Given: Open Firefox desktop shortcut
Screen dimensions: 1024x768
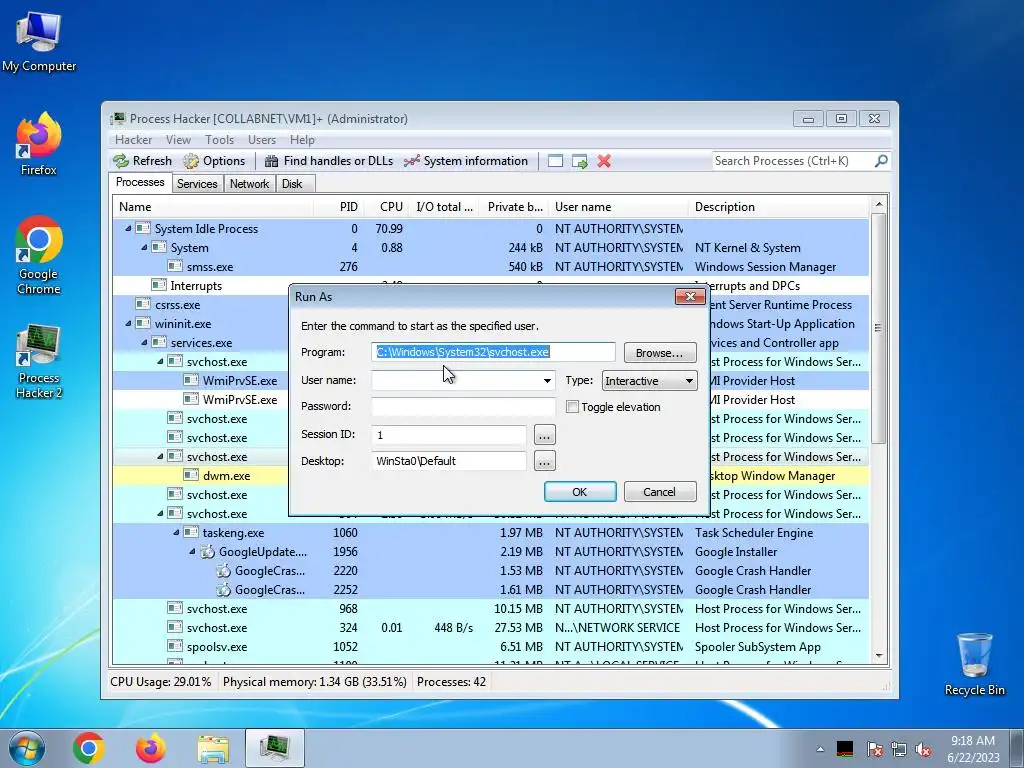Looking at the screenshot, I should [x=39, y=144].
